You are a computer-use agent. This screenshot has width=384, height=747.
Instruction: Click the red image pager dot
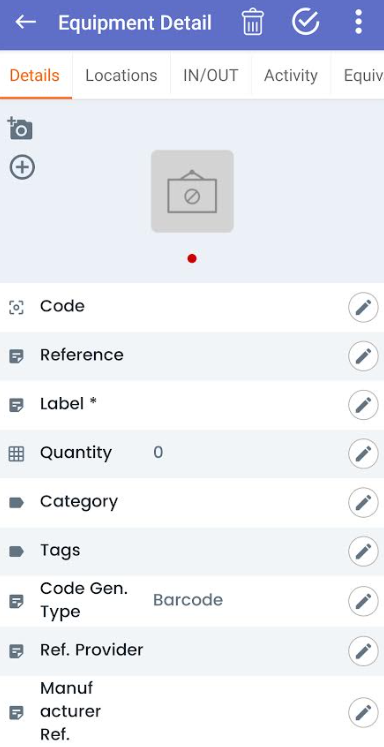click(192, 258)
